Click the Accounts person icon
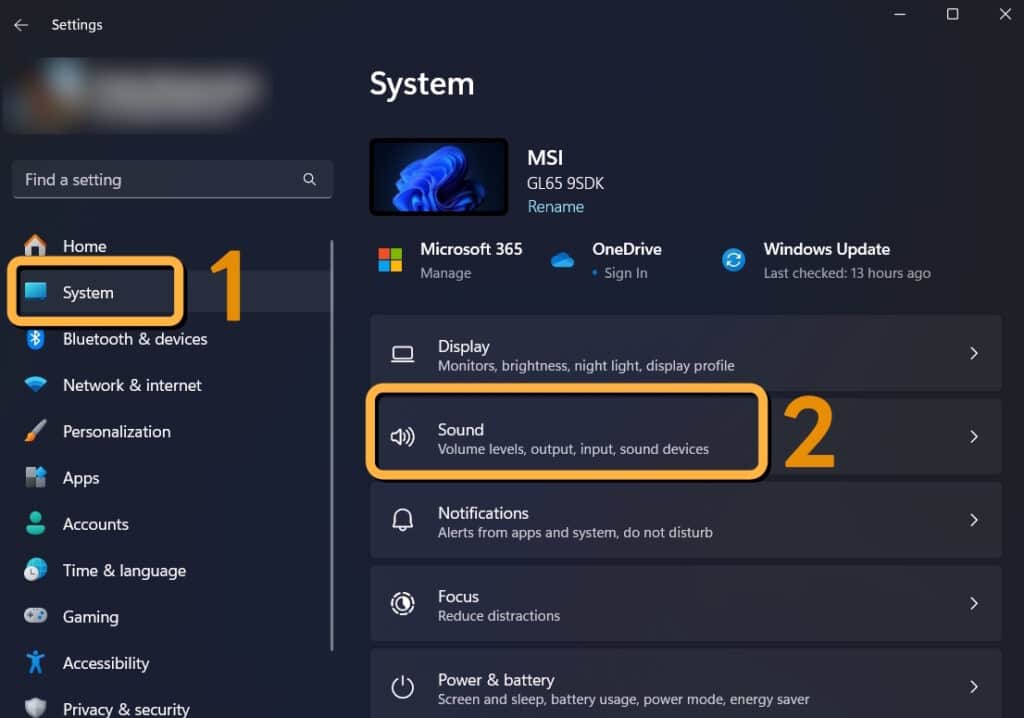 35,523
